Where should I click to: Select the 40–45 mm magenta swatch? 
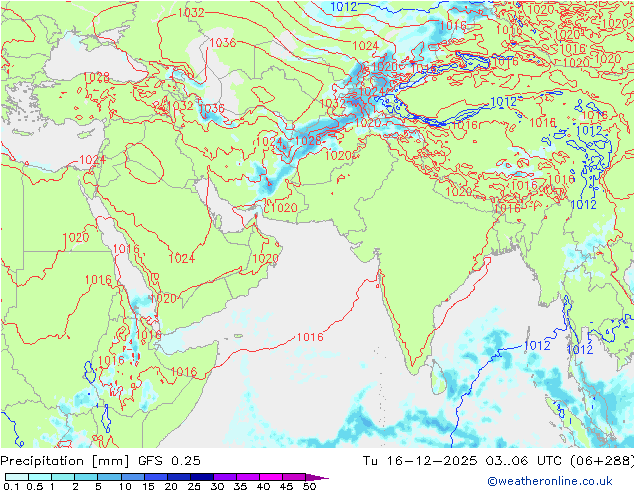(271, 477)
